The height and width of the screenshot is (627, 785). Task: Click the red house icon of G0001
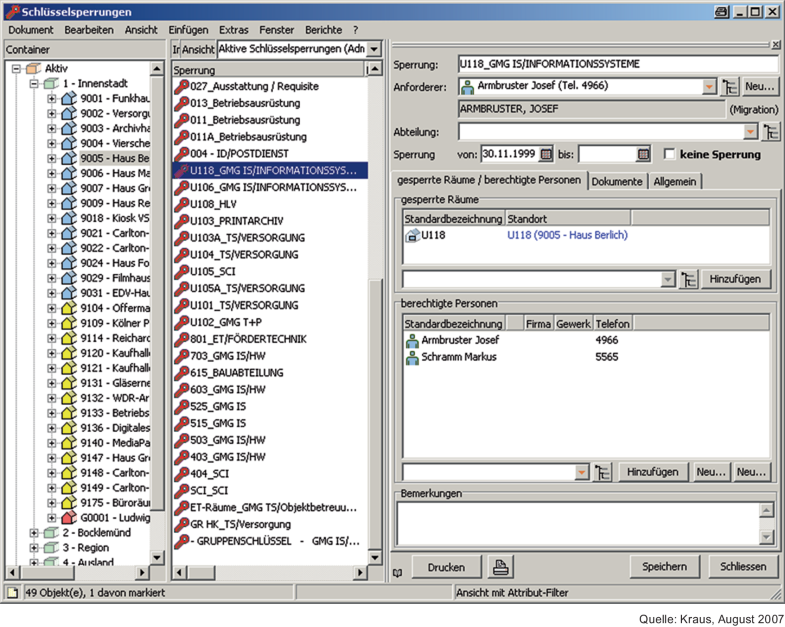pyautogui.click(x=68, y=518)
